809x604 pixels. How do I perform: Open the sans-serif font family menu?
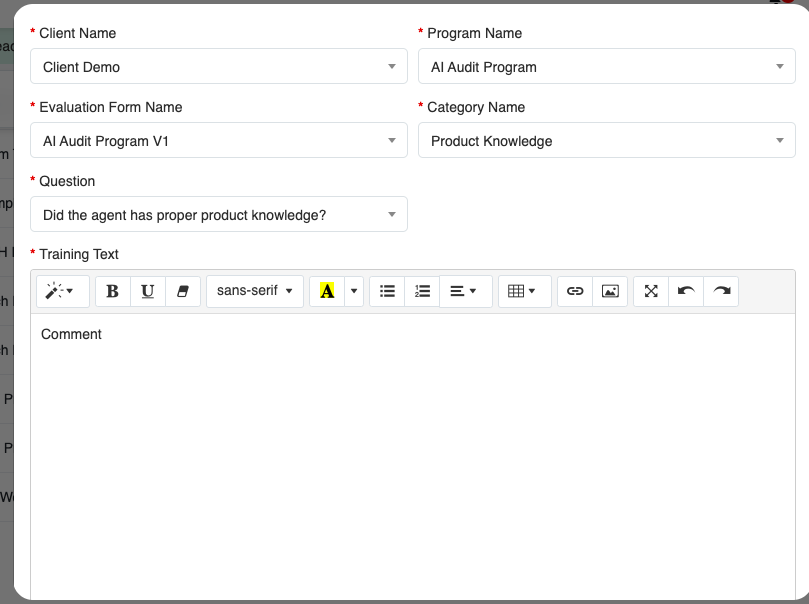pyautogui.click(x=255, y=291)
